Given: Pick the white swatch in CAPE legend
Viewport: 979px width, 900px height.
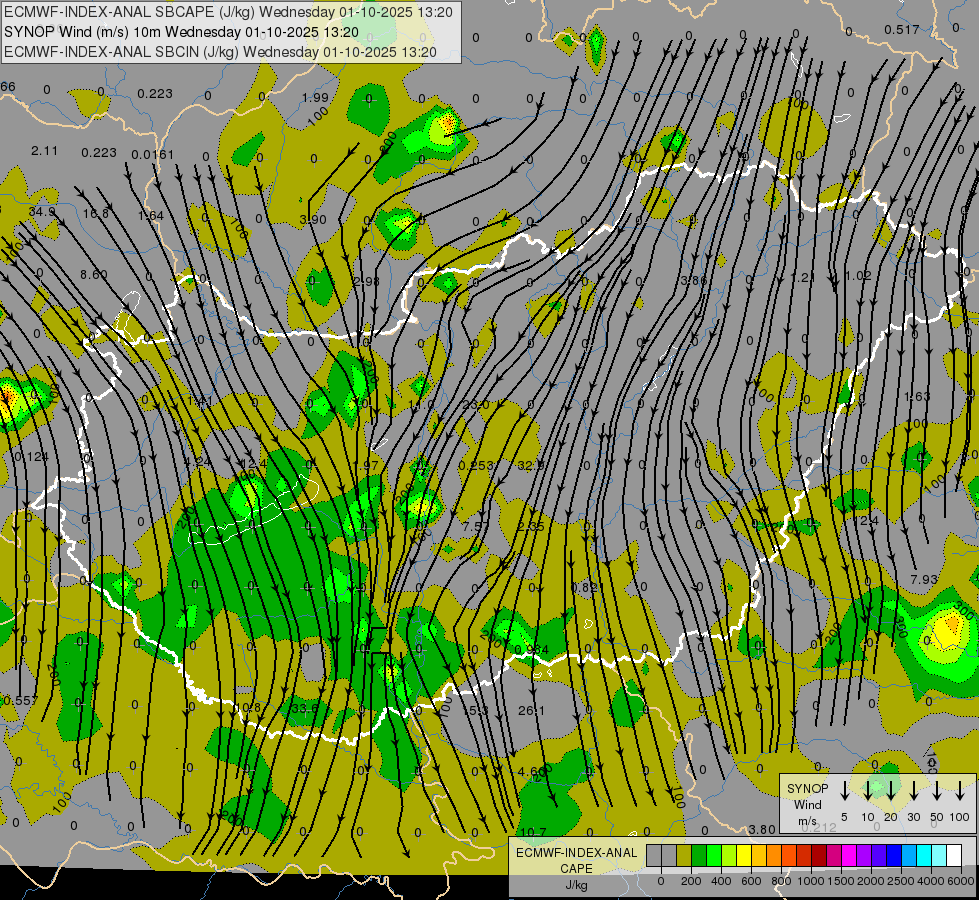Looking at the screenshot, I should click(x=954, y=855).
